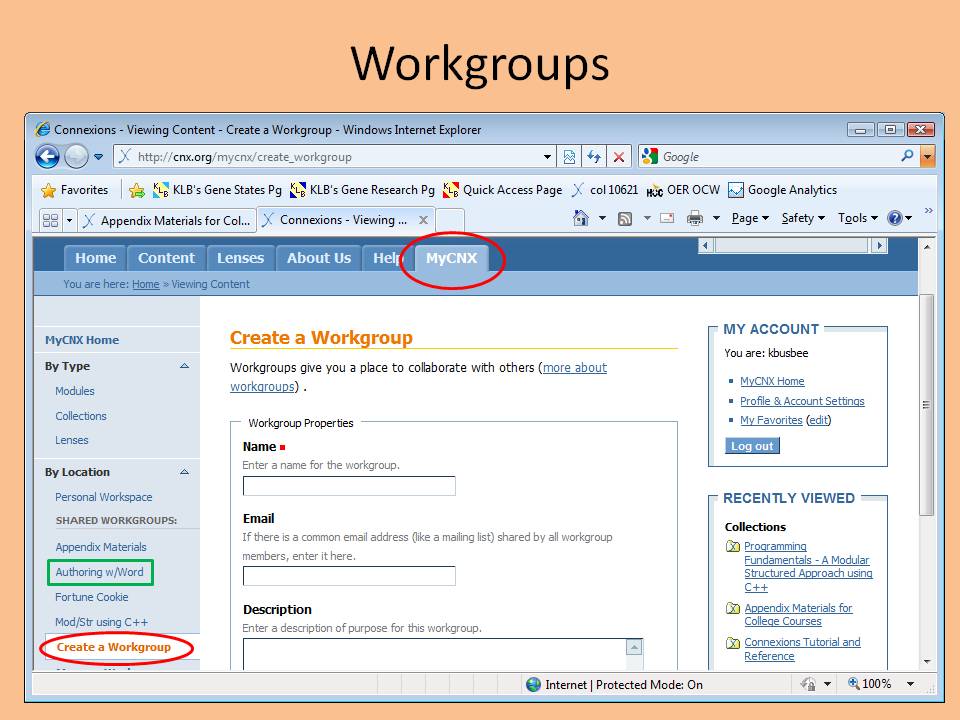960x720 pixels.
Task: Collapse the By Type section arrow
Action: (184, 366)
